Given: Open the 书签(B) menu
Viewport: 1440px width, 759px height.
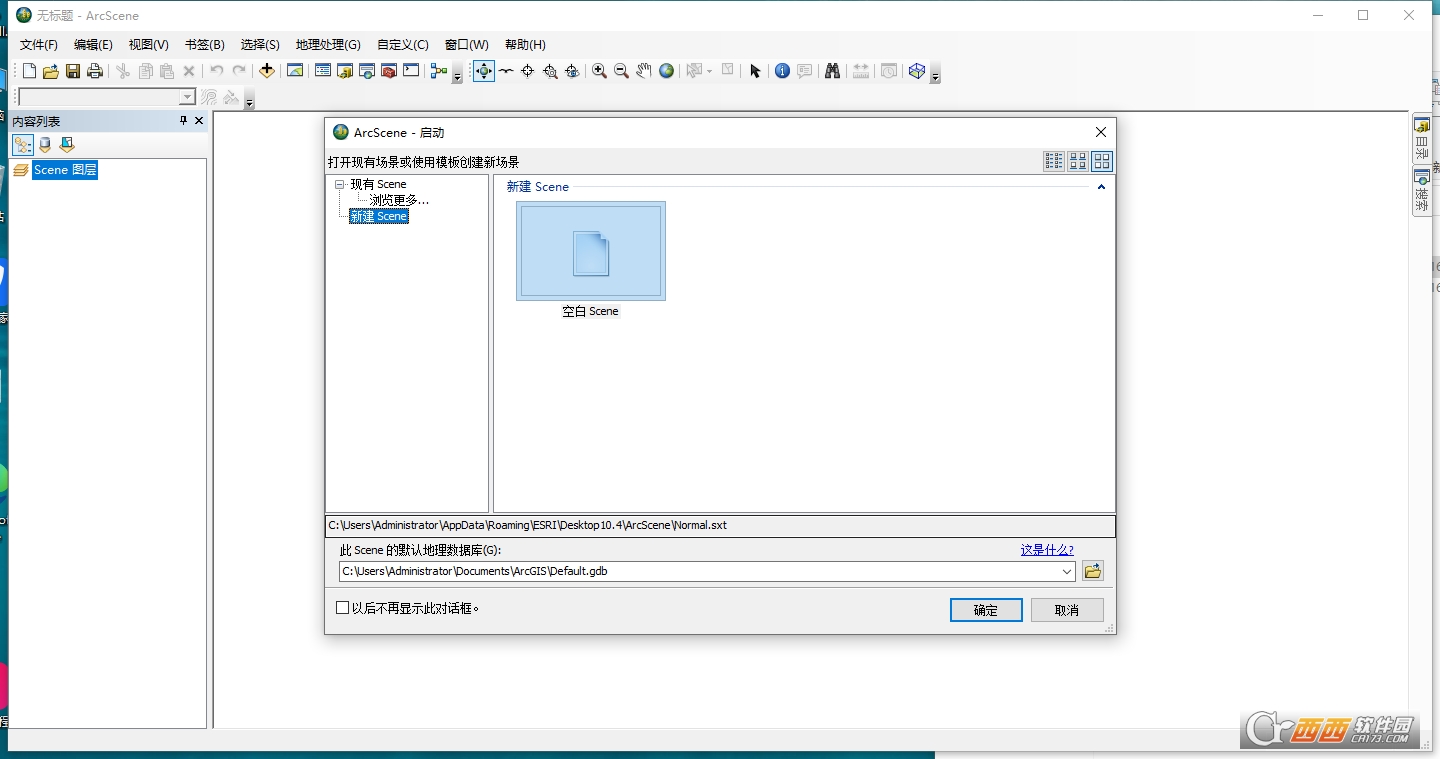Looking at the screenshot, I should click(x=204, y=45).
